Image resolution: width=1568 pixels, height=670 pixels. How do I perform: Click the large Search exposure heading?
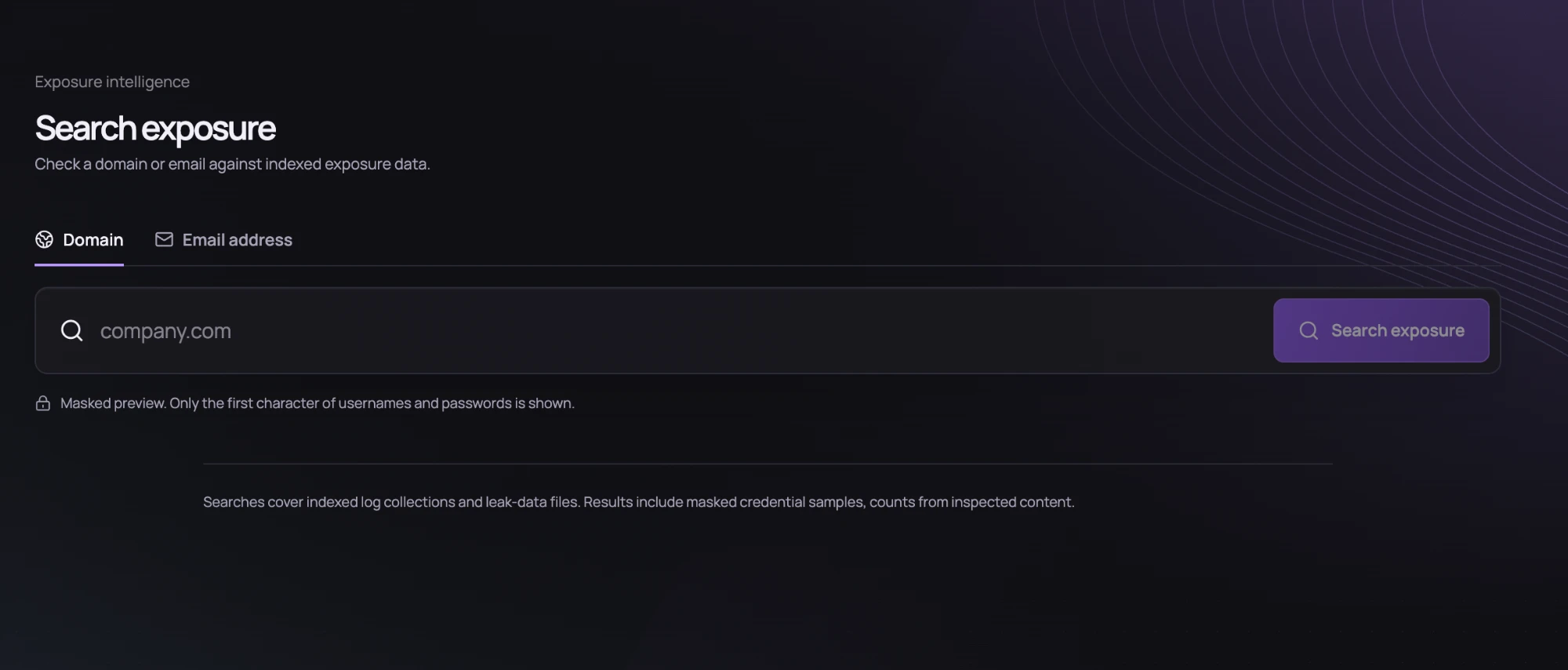pos(155,128)
